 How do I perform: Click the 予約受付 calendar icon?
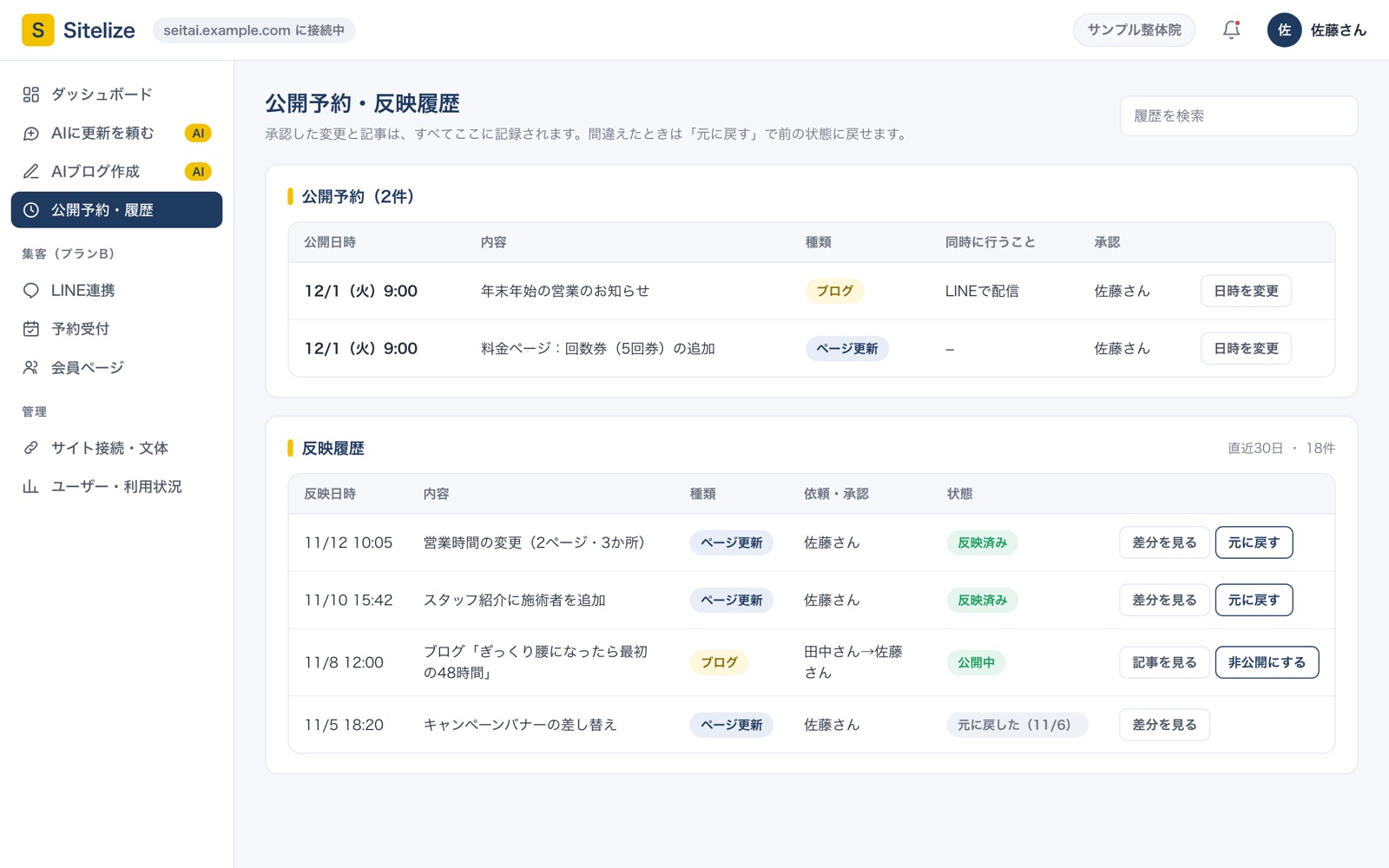pyautogui.click(x=31, y=329)
